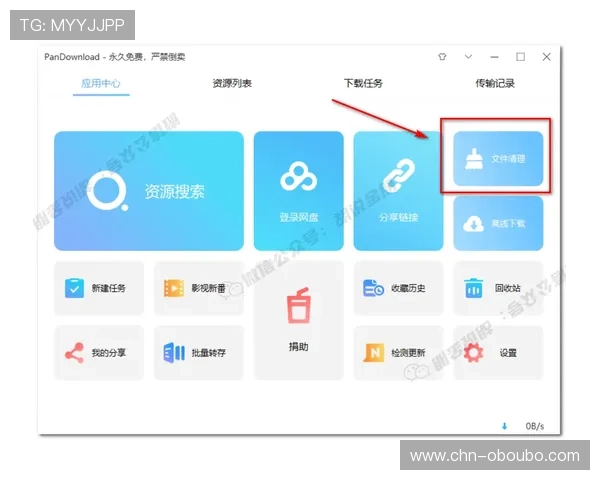Maximize the PanDownload window
This screenshot has width=600, height=480.
pyautogui.click(x=520, y=57)
